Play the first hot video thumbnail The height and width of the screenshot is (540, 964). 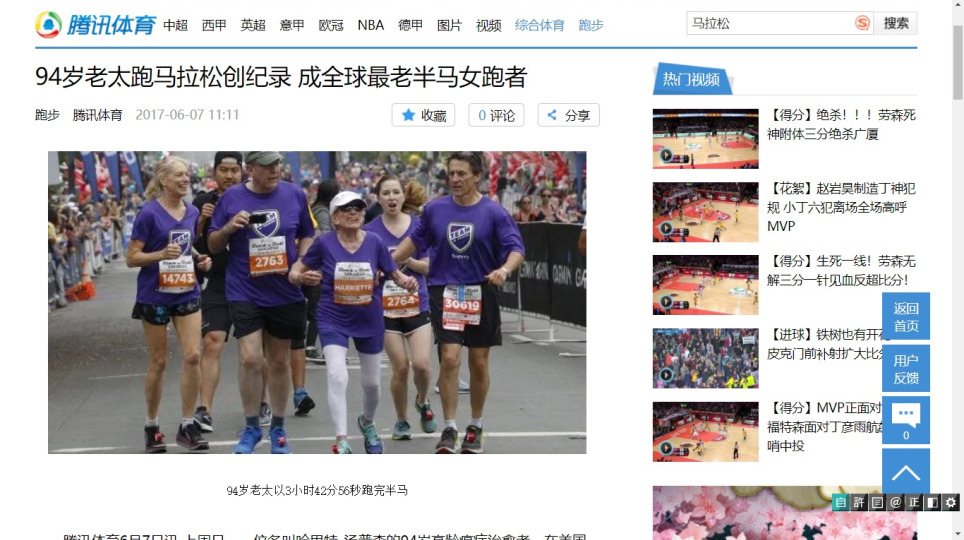point(705,139)
